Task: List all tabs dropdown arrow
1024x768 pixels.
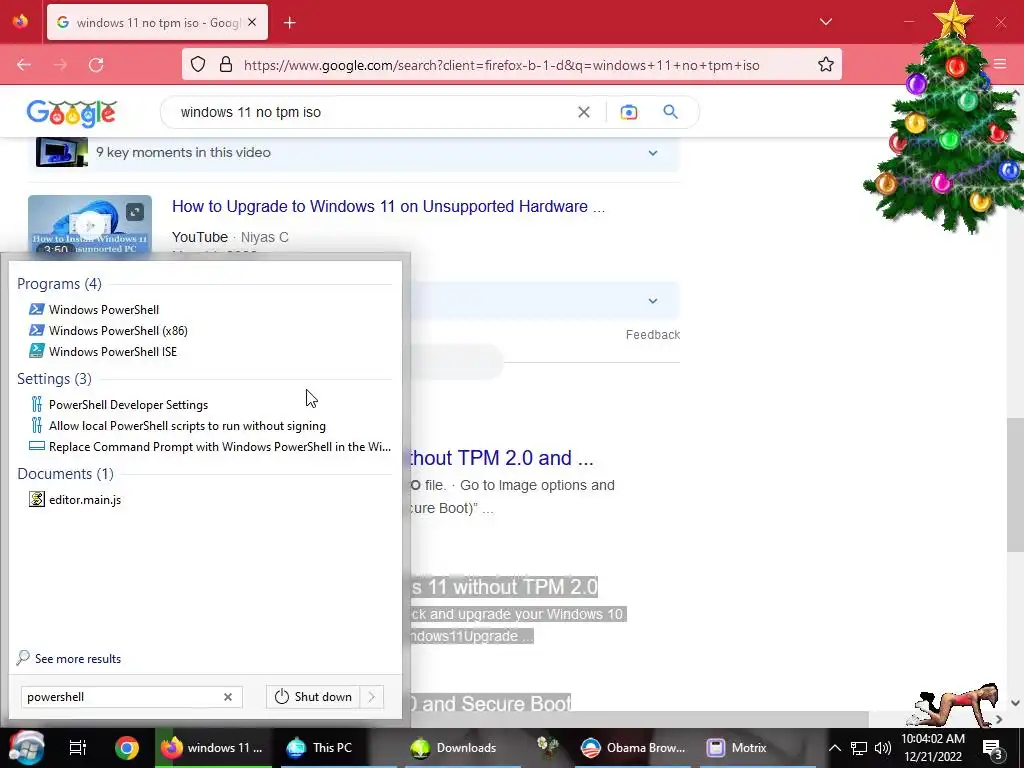Action: click(x=825, y=22)
